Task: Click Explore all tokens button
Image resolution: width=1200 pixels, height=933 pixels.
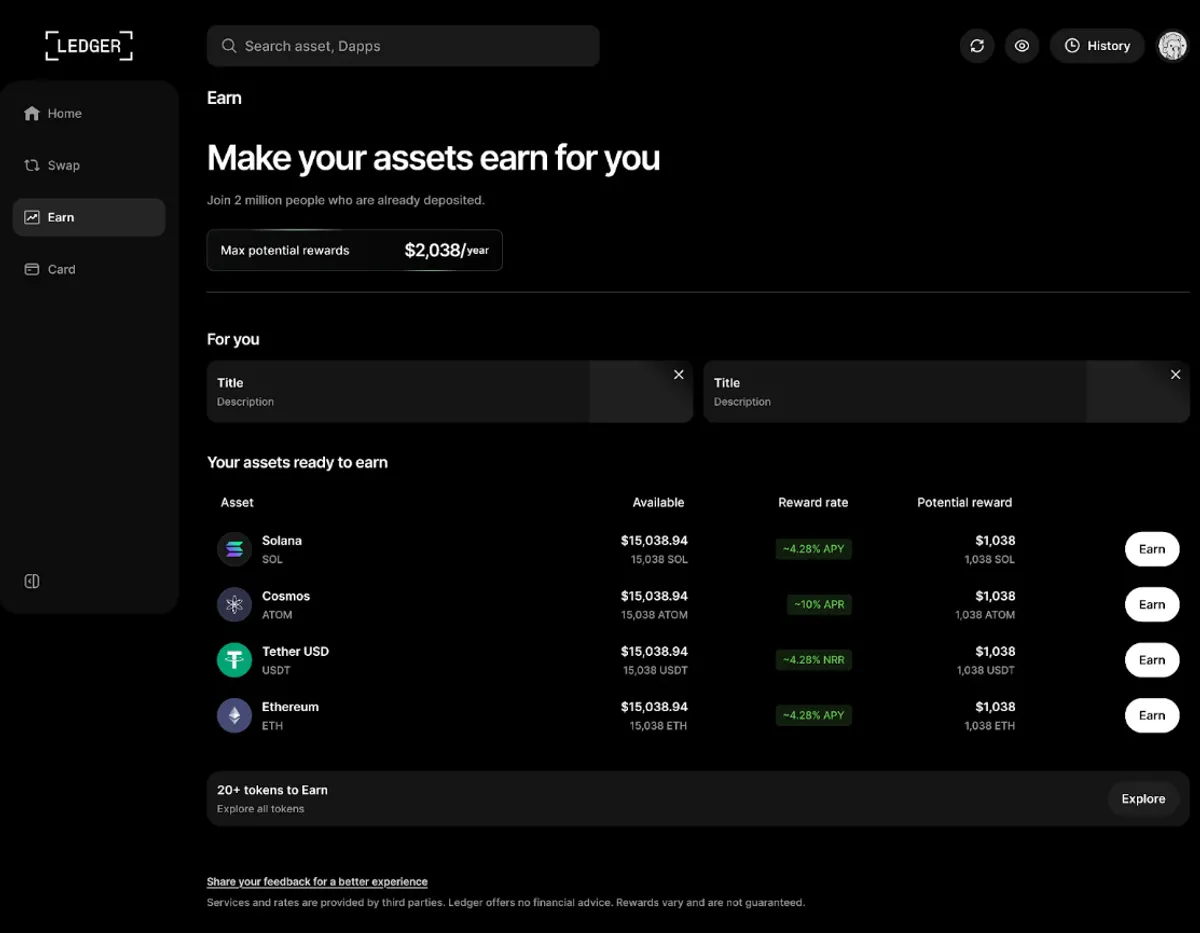Action: pos(1143,799)
